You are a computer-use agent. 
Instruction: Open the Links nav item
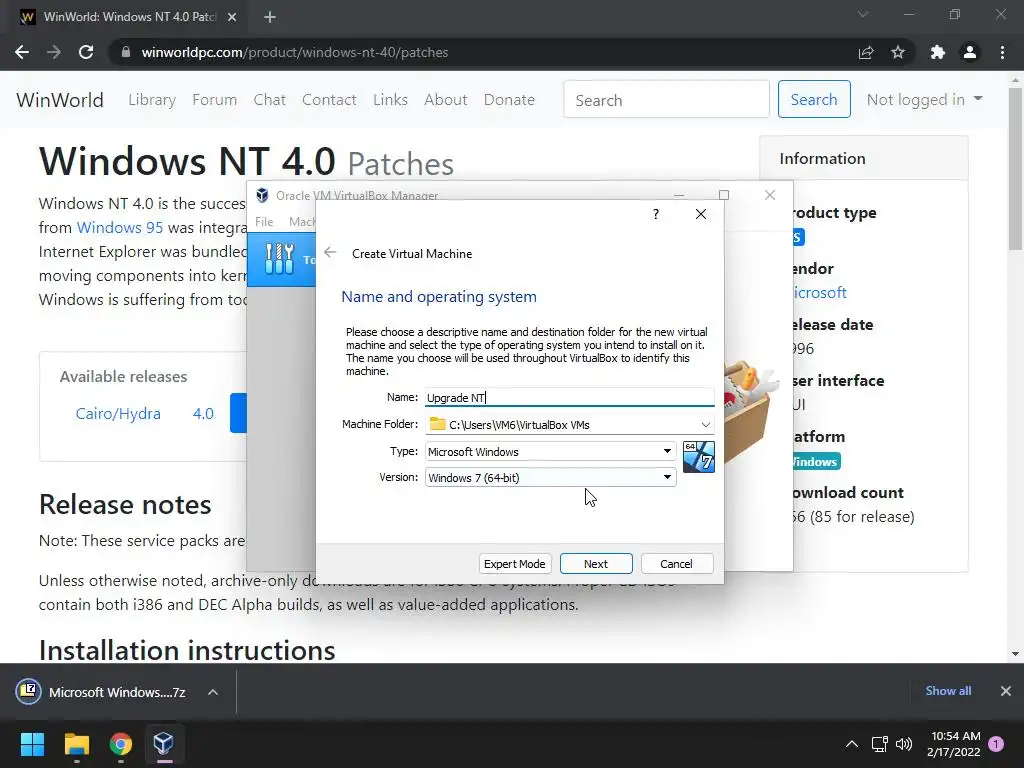[x=391, y=99]
